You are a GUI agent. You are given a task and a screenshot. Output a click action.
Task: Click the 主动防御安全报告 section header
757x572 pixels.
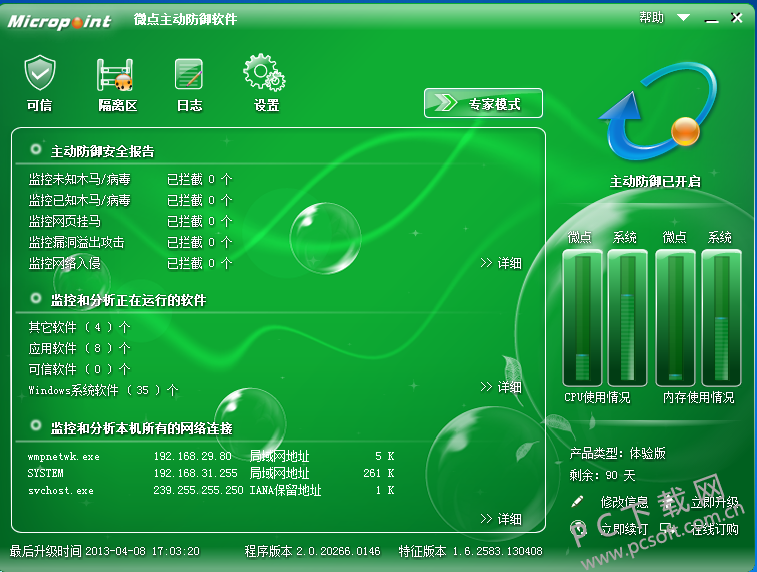102,151
